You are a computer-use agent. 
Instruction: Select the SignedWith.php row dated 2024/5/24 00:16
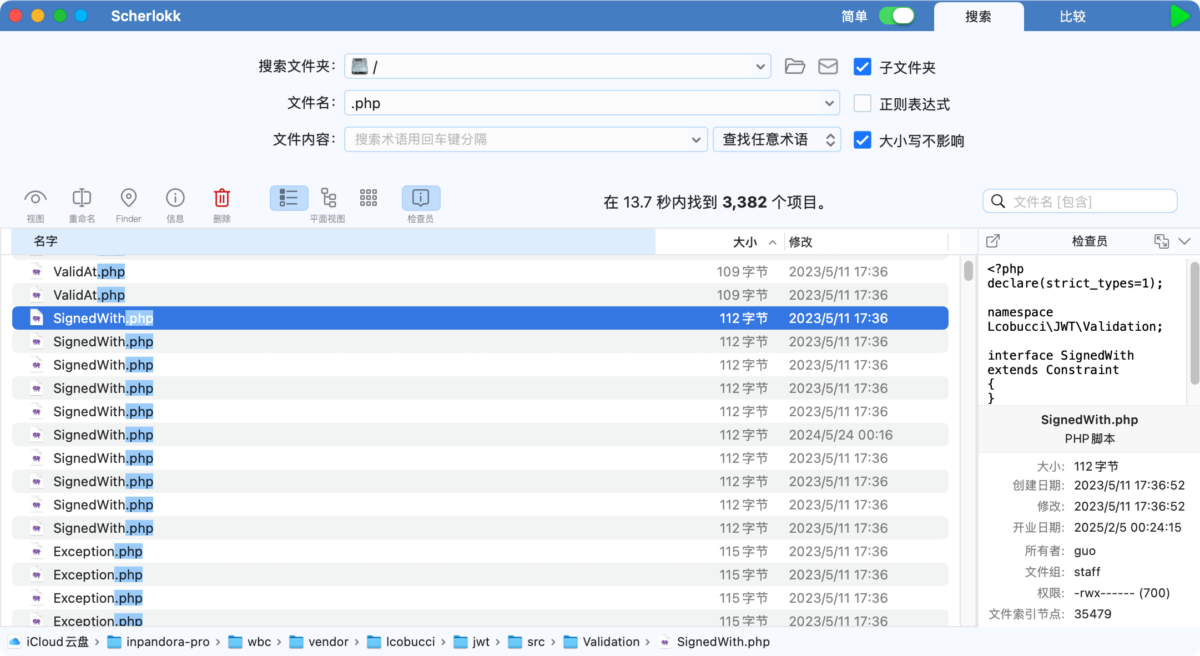(480, 435)
